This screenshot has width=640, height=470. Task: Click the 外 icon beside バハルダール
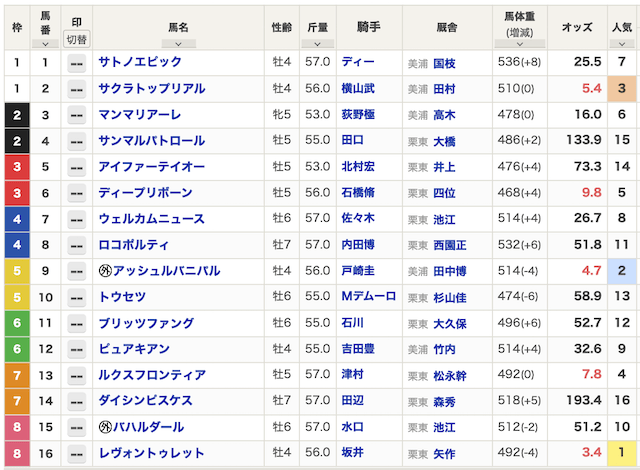104,427
